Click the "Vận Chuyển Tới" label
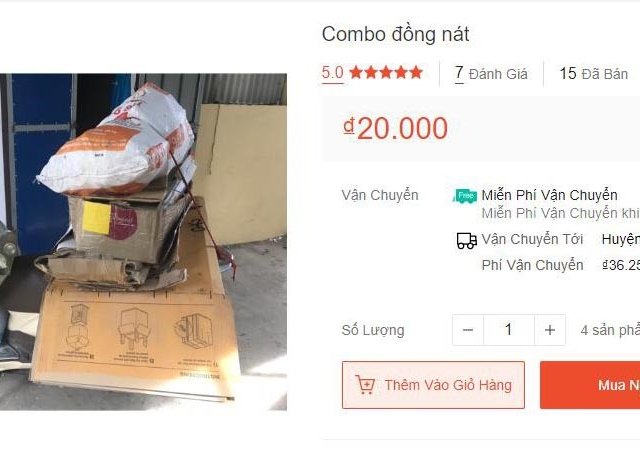This screenshot has width=640, height=462. pos(532,239)
